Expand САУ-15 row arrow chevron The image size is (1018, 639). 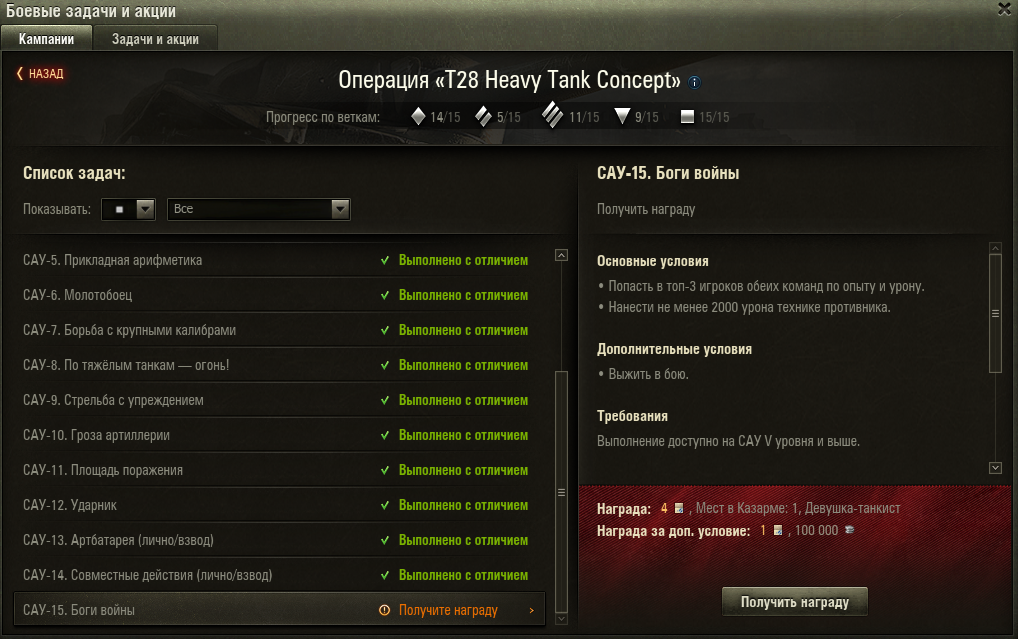coord(532,610)
